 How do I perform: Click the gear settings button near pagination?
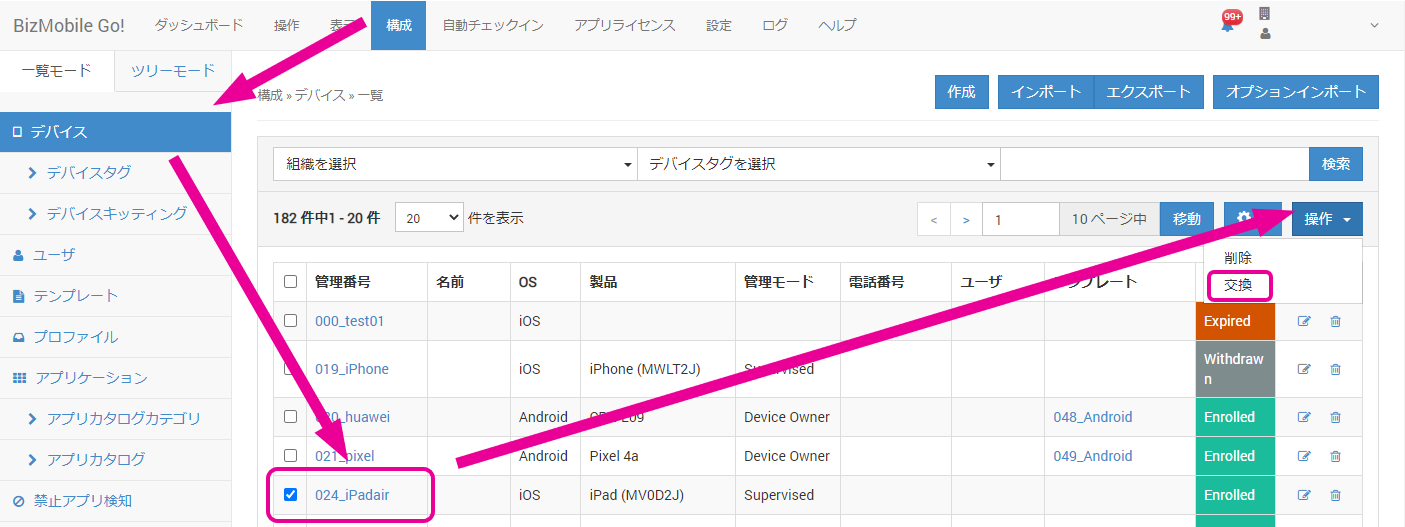1244,219
